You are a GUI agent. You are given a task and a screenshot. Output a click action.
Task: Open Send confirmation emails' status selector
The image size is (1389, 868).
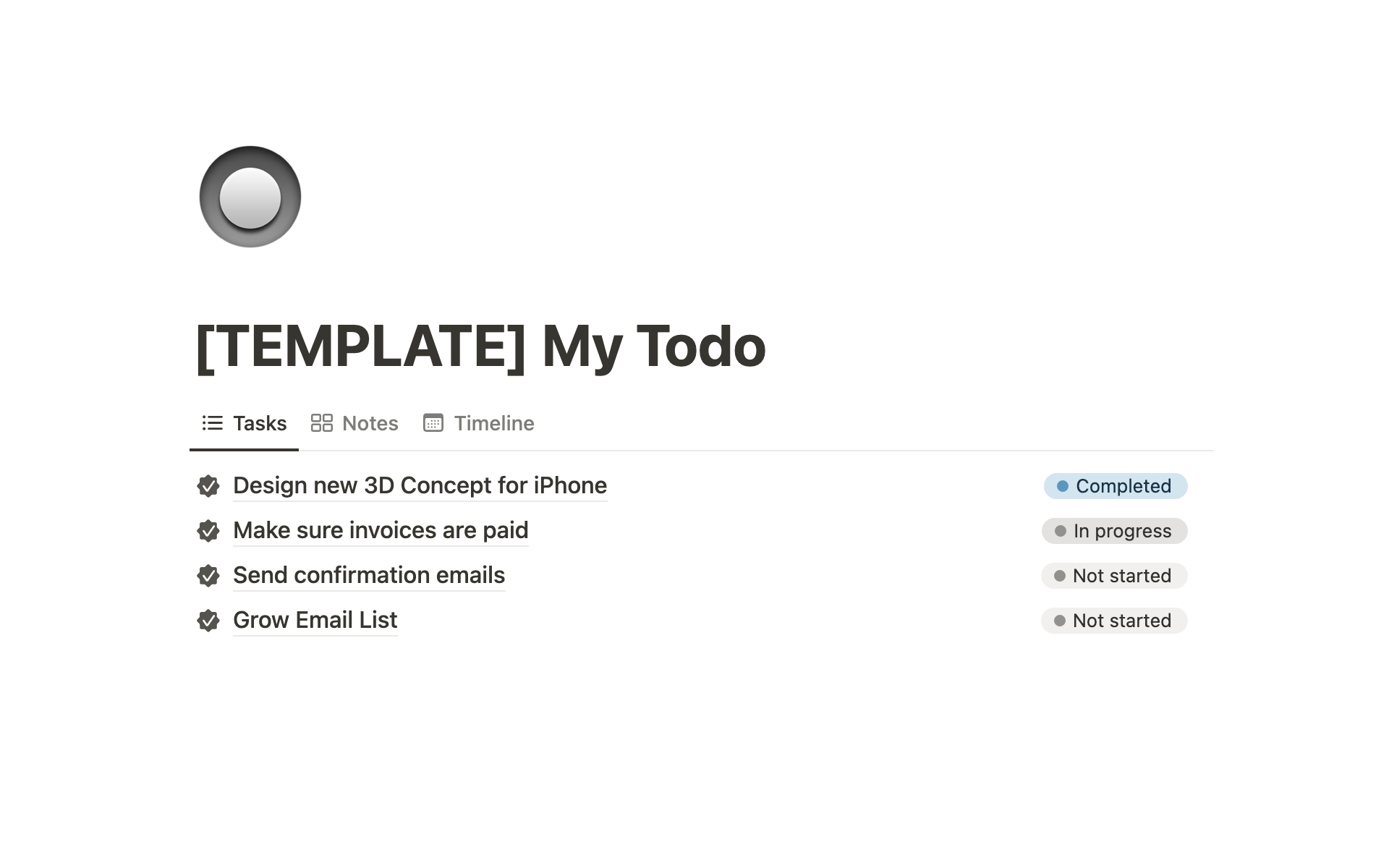tap(1114, 576)
